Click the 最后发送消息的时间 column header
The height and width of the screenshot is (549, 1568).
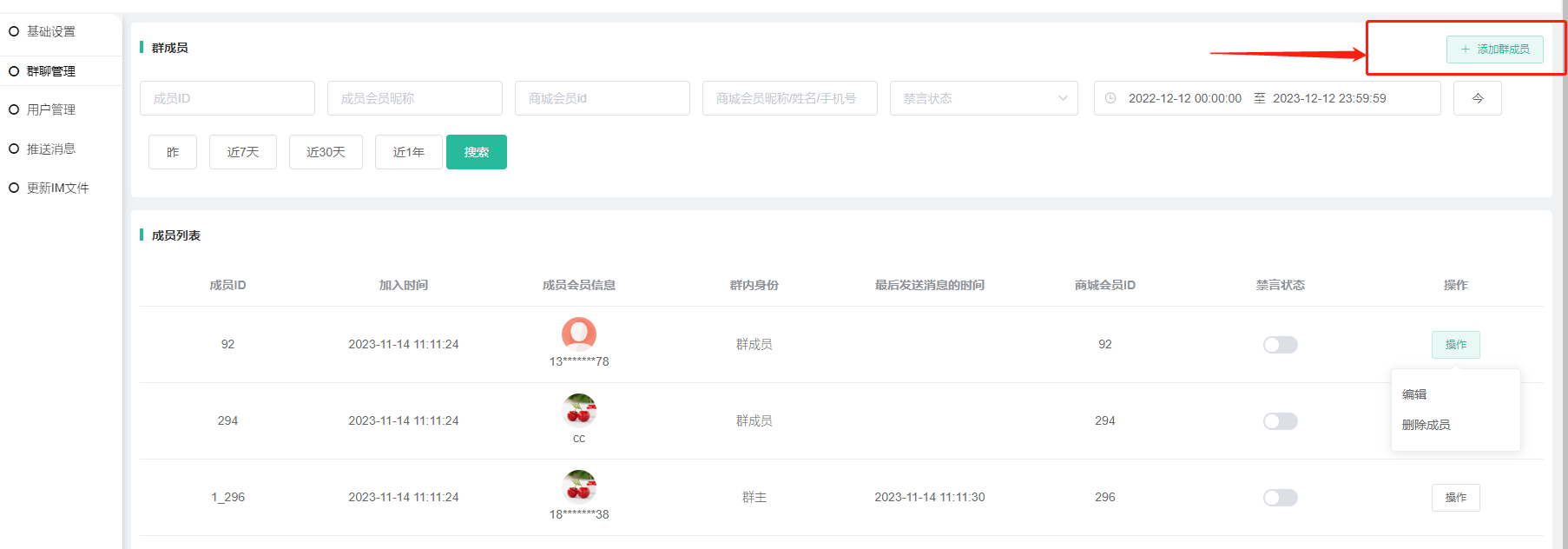pyautogui.click(x=930, y=285)
